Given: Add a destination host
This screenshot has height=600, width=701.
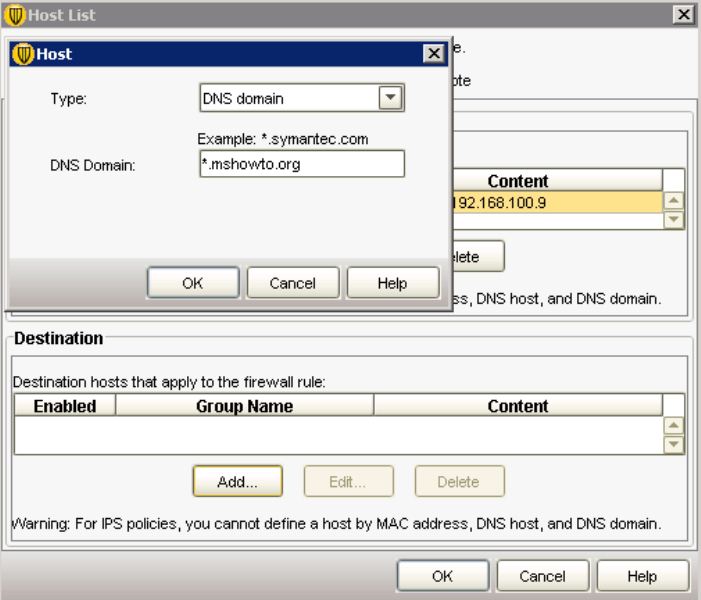Looking at the screenshot, I should [238, 481].
